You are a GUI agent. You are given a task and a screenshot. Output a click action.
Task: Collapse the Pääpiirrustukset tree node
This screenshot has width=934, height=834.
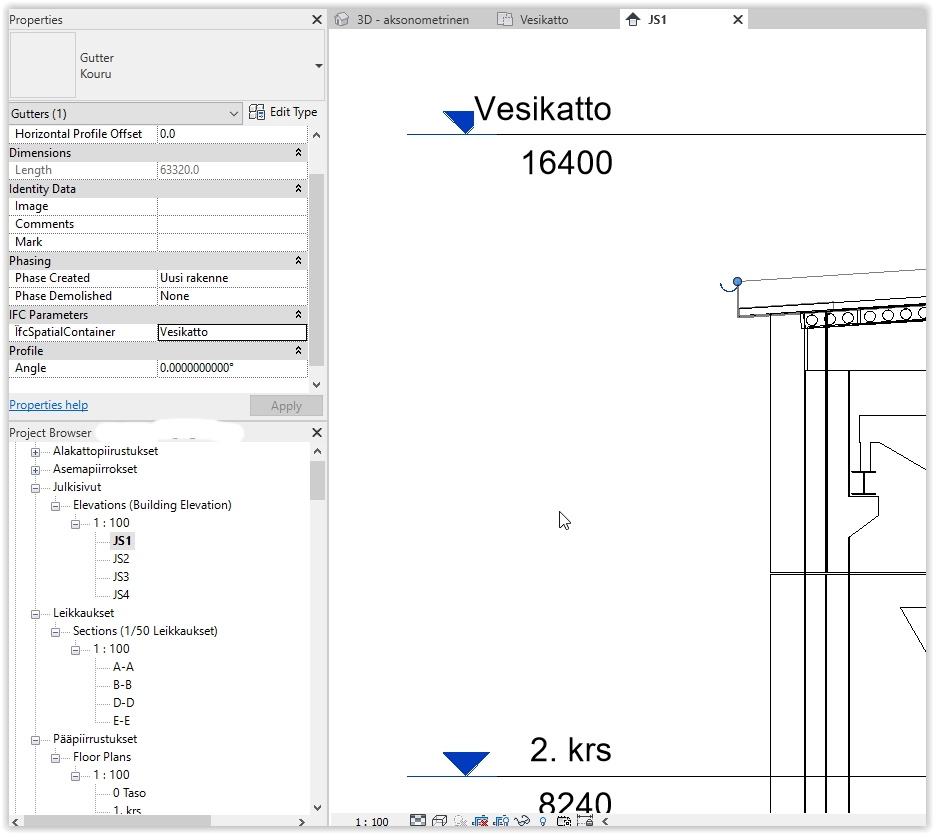coord(36,740)
